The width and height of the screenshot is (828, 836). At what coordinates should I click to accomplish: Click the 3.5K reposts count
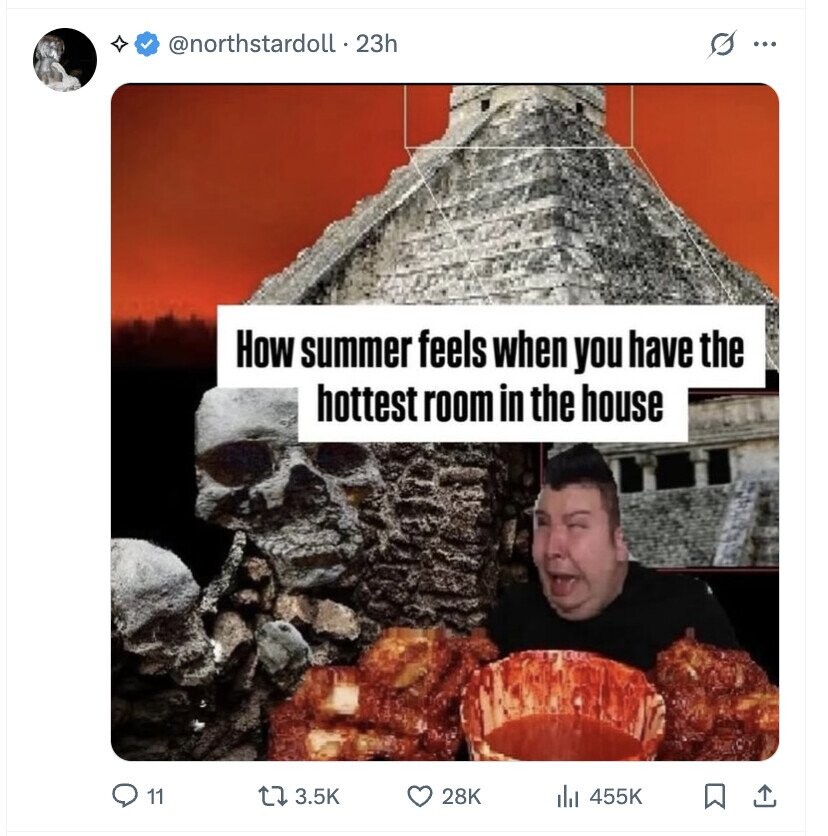coord(317,797)
